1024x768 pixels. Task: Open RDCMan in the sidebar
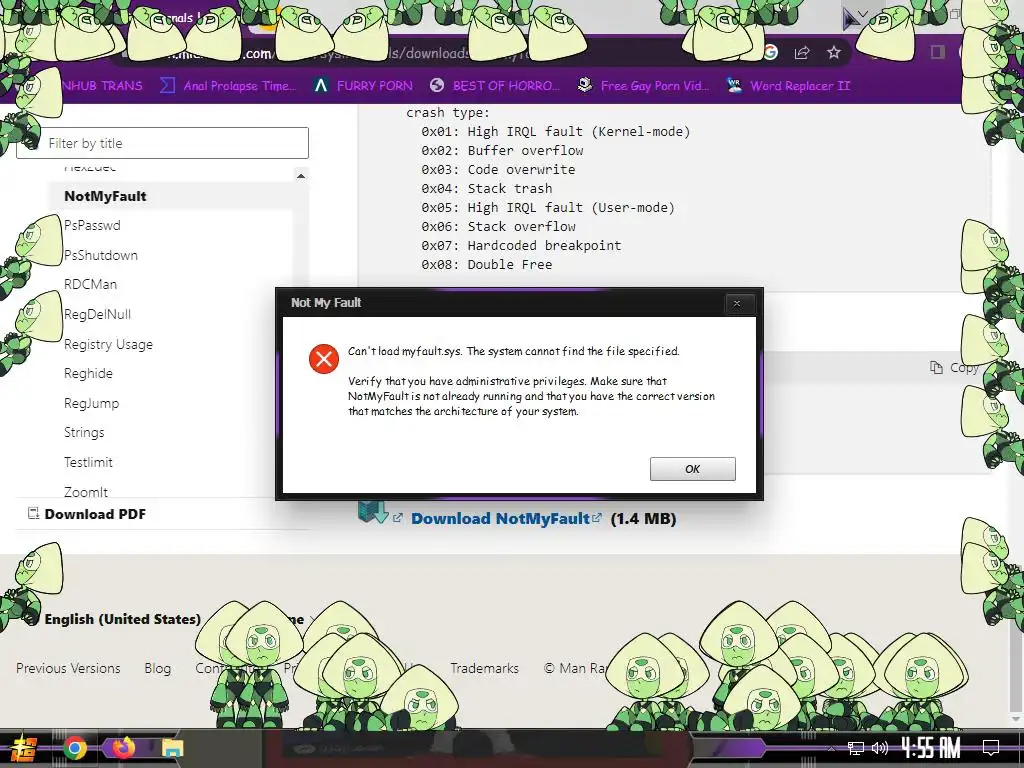(90, 284)
